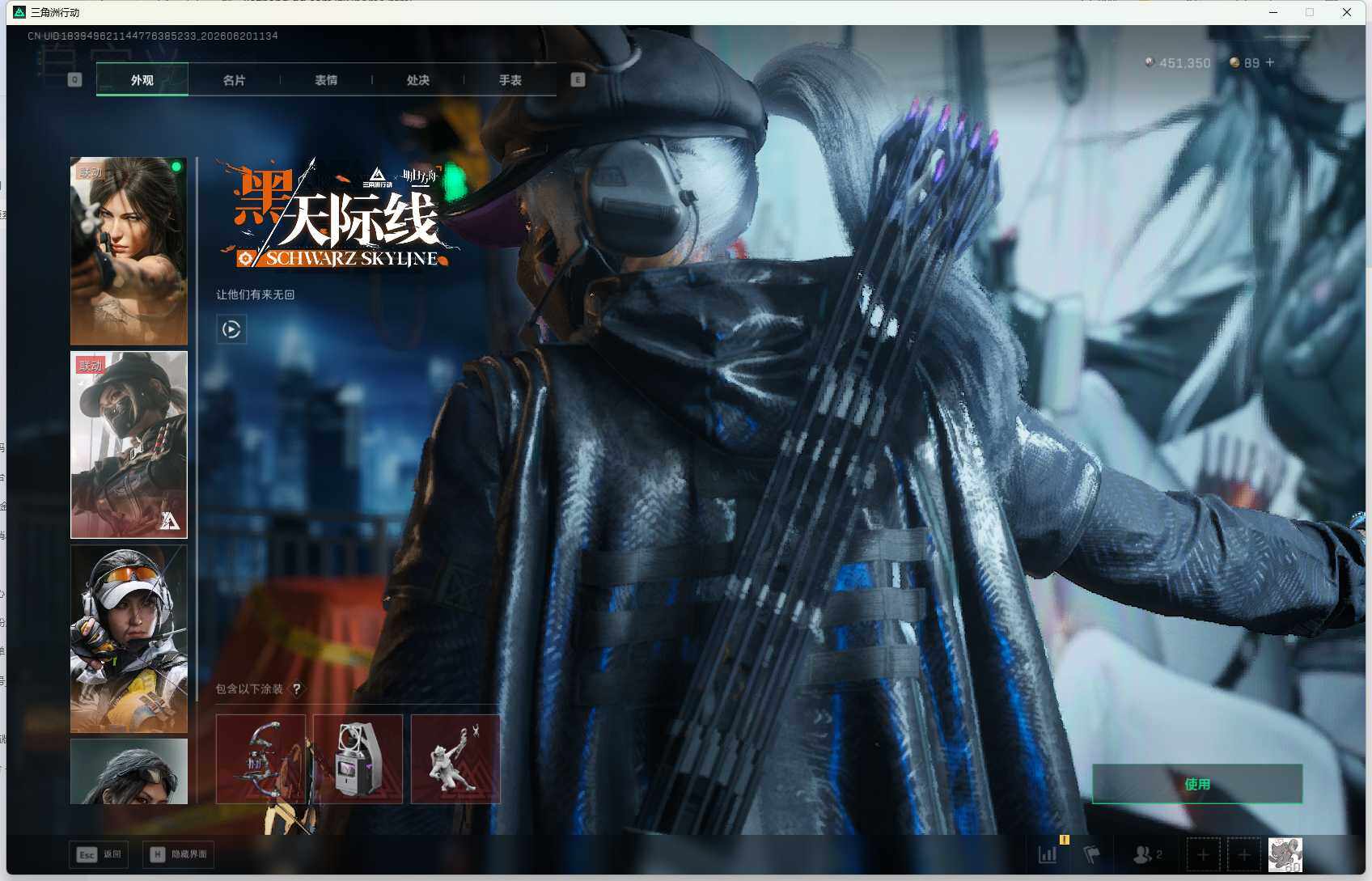Minimize the 三角洲行动 window
1372x881 pixels.
point(1273,12)
